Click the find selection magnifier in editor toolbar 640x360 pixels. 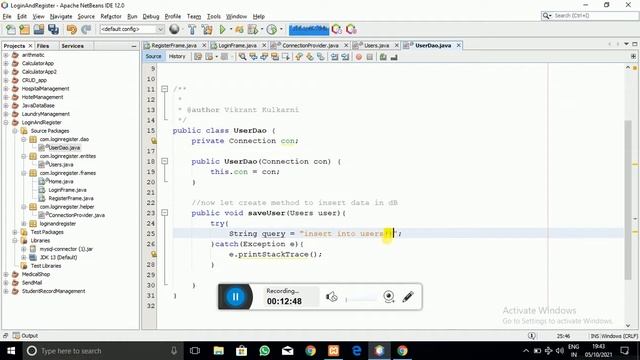[242, 57]
